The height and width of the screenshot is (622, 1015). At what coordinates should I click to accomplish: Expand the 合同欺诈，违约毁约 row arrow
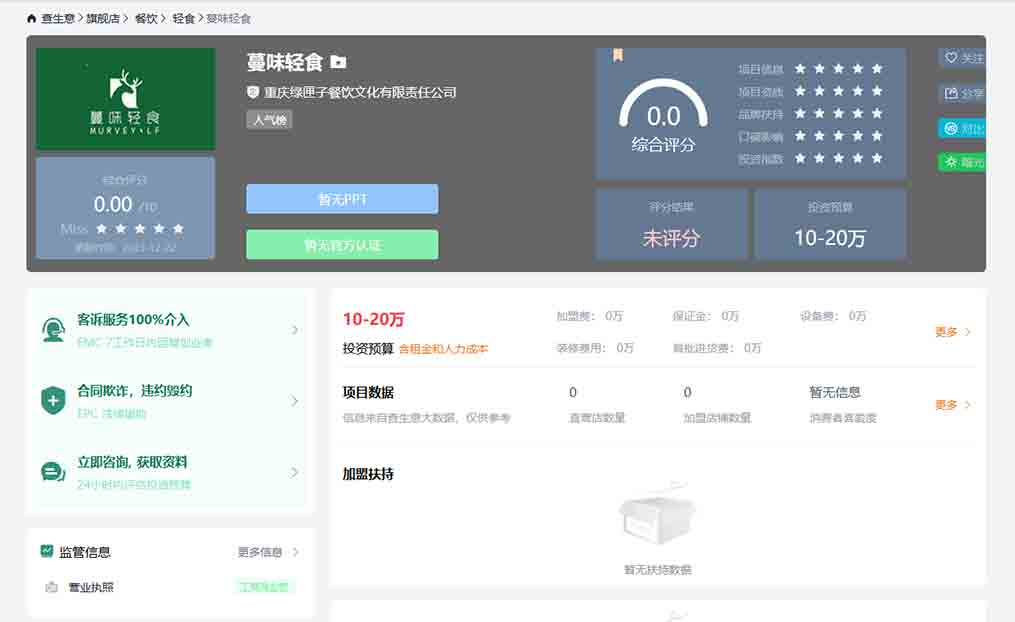click(x=294, y=401)
